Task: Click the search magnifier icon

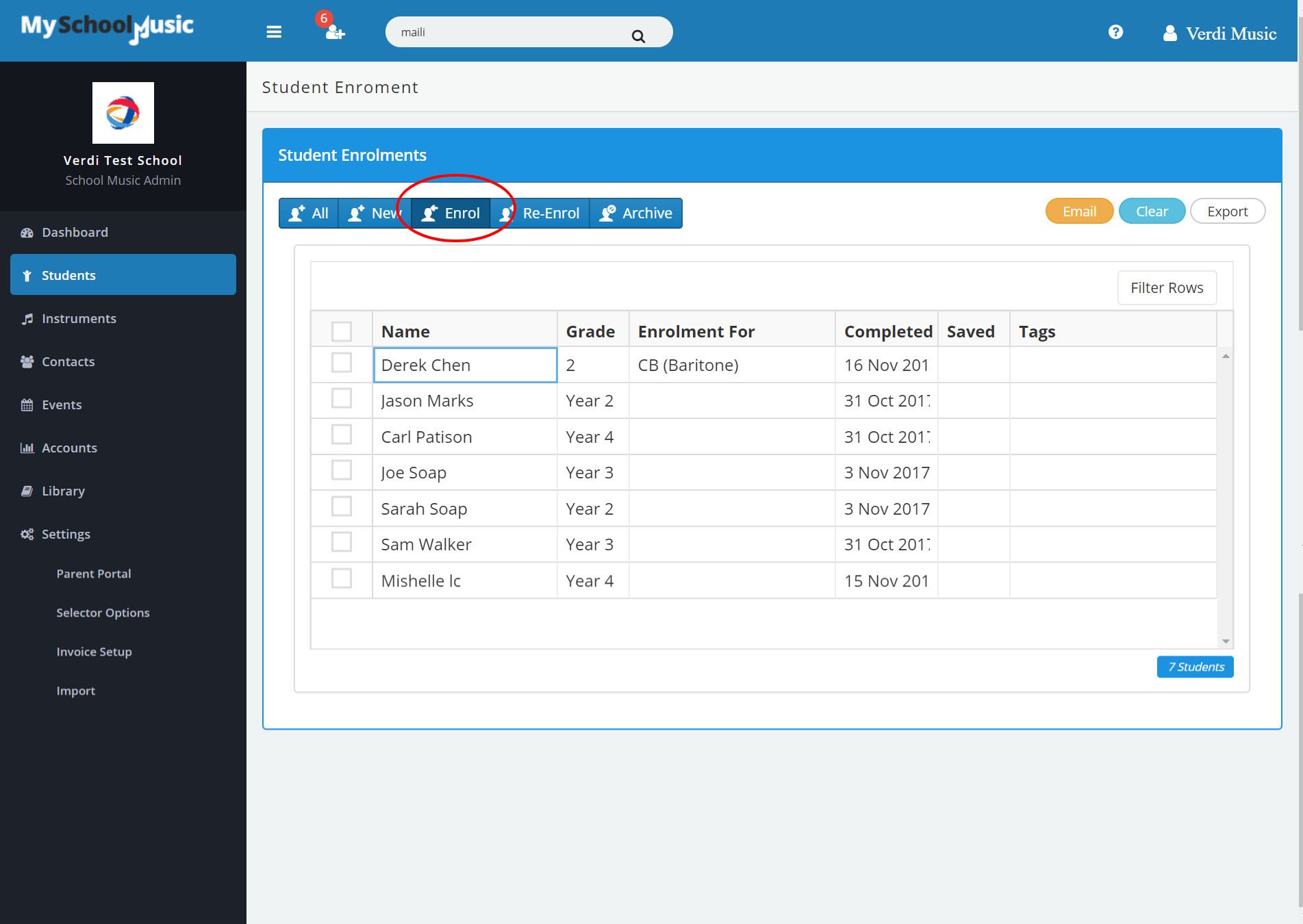Action: (638, 36)
